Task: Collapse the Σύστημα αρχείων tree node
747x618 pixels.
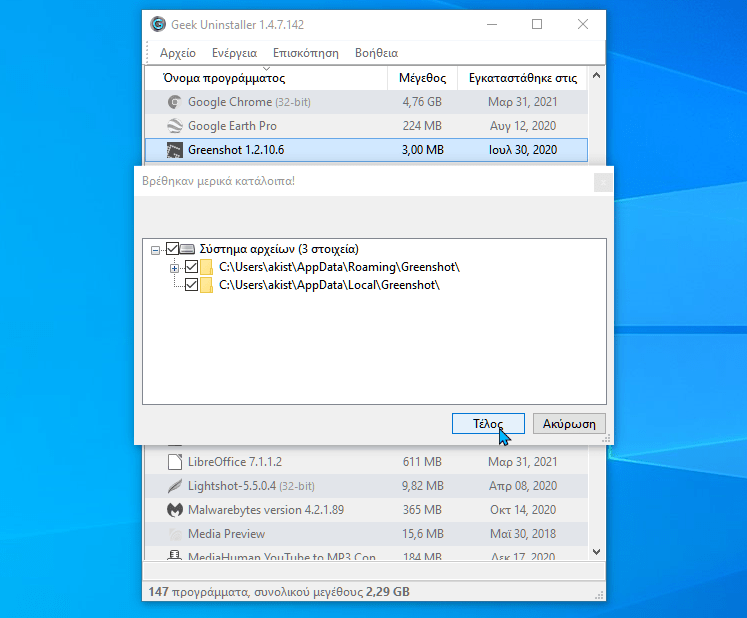Action: tap(155, 250)
